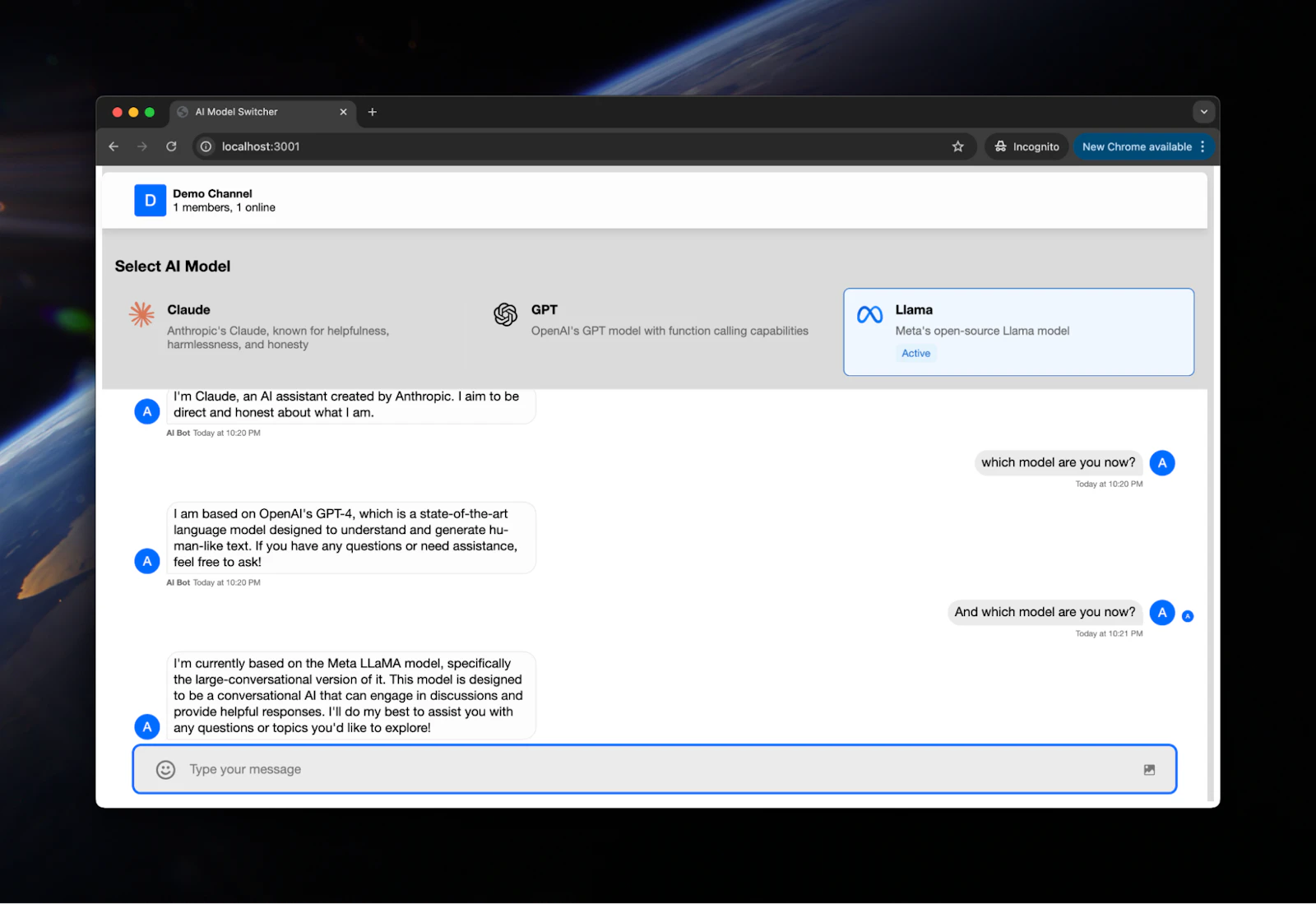1316x904 pixels.
Task: Click the Claude description text
Action: click(x=278, y=337)
